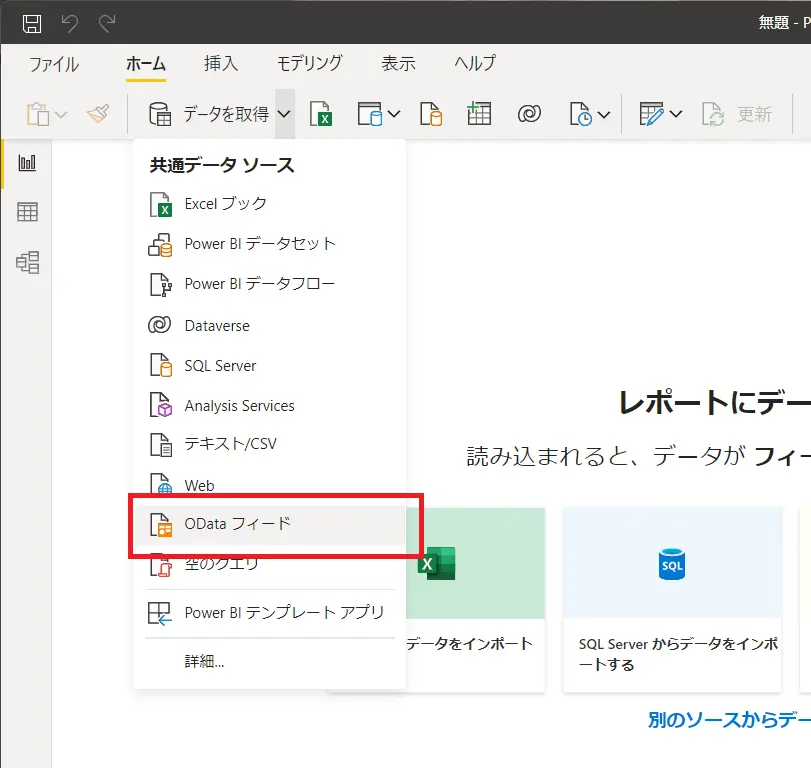Viewport: 811px width, 768px height.
Task: Open the モデリング ribbon tab
Action: pos(309,64)
